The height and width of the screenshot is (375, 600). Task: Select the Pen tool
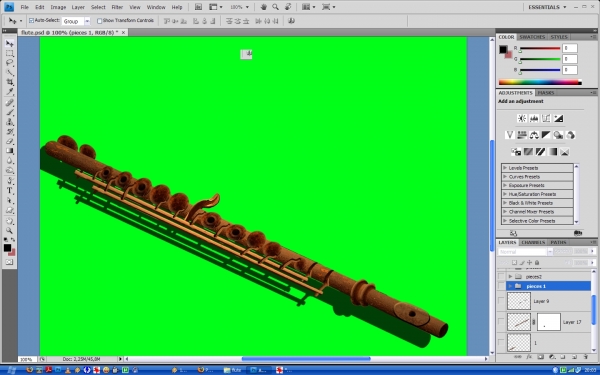[x=10, y=181]
